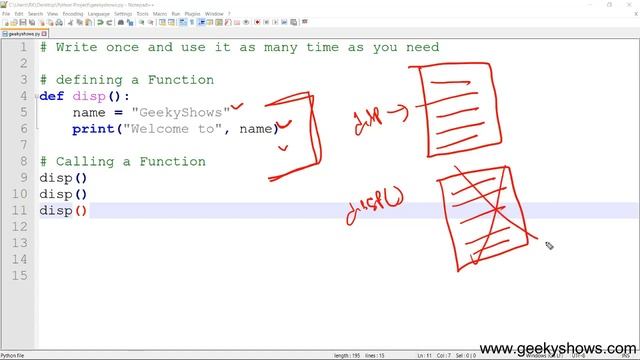
Task: Start macro recording with red dot icon
Action: pos(257,22)
